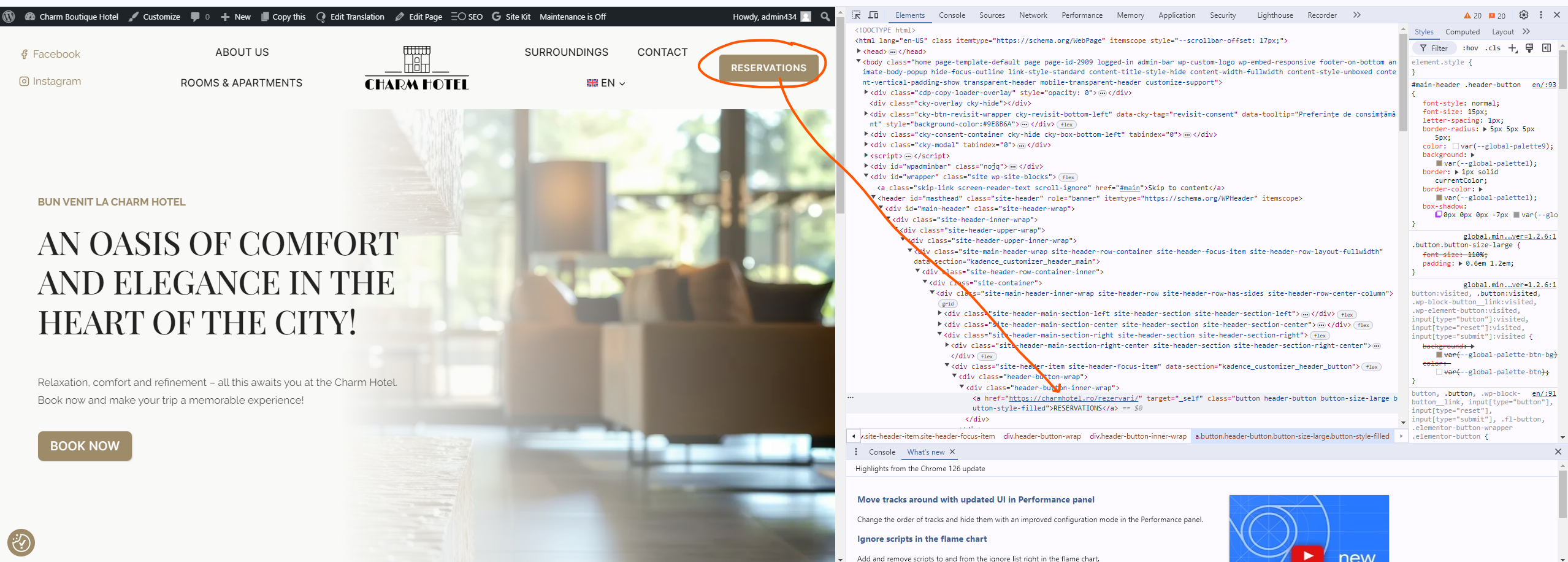Viewport: 1568px width, 562px height.
Task: Open the drawer three-dot menu
Action: point(856,452)
